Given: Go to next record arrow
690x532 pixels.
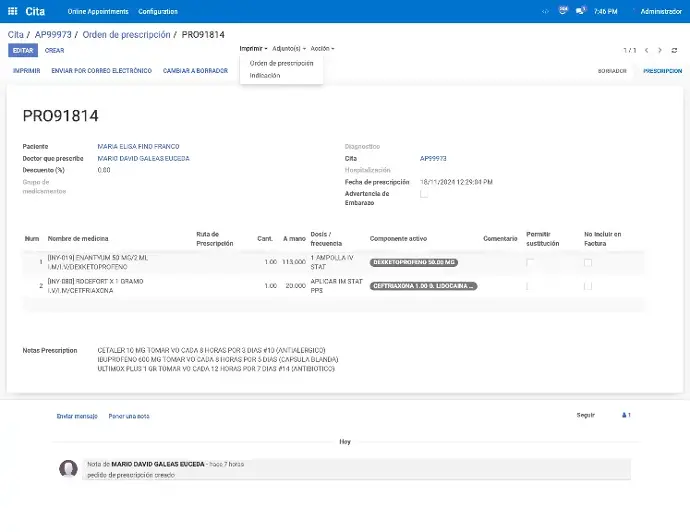Looking at the screenshot, I should pos(659,49).
